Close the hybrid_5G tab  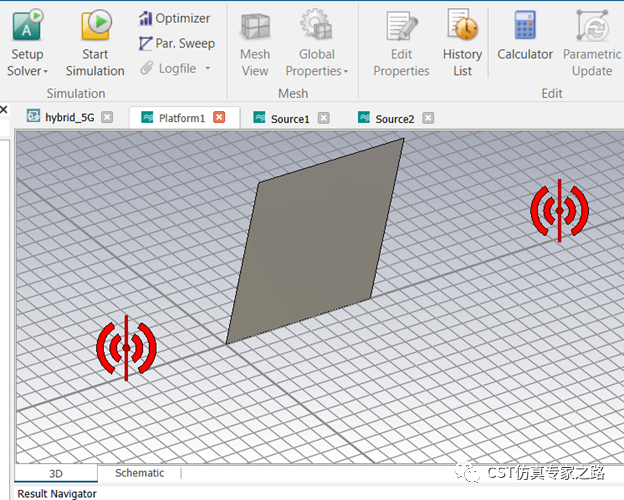click(x=107, y=117)
